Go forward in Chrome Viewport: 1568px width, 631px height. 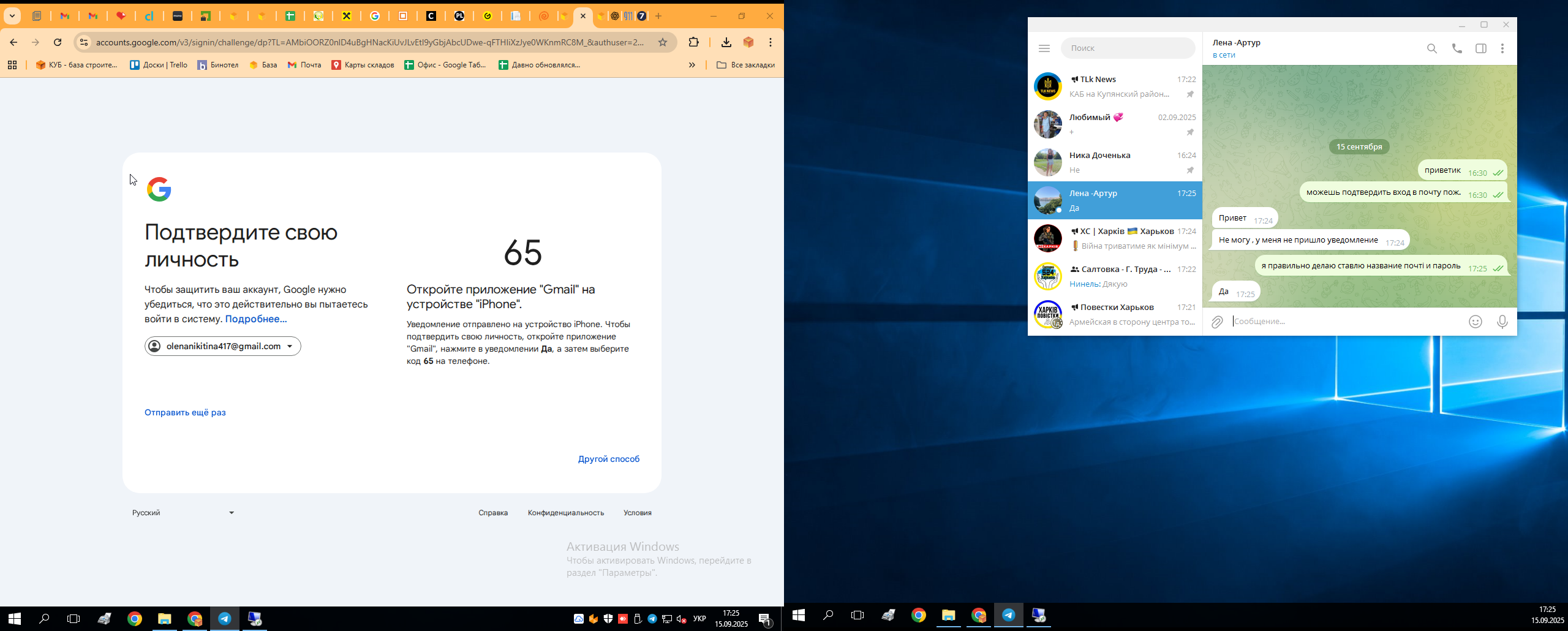click(36, 42)
